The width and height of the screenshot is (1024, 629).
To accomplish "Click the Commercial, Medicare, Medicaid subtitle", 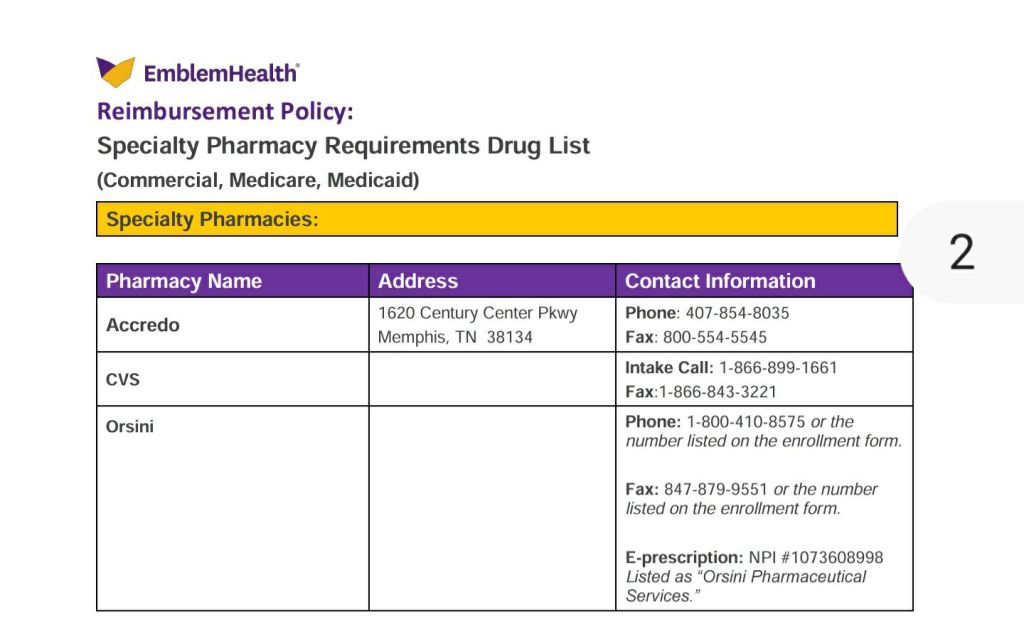I will (258, 181).
